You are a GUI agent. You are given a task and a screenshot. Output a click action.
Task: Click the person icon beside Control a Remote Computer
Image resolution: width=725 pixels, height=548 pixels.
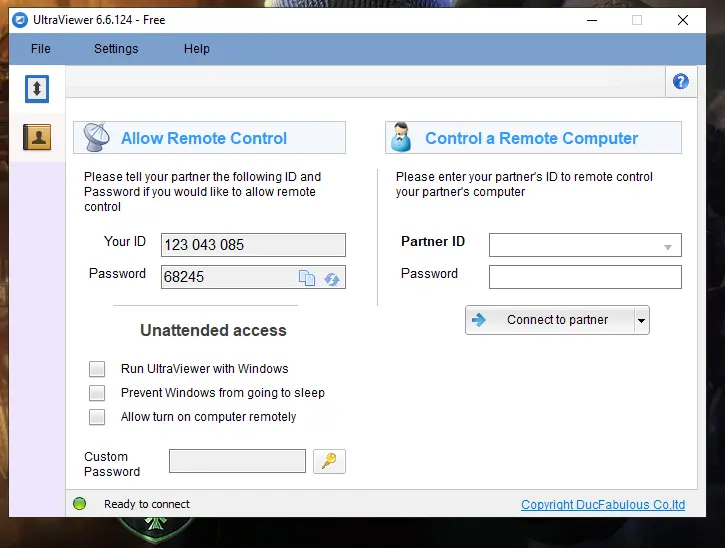tap(400, 137)
